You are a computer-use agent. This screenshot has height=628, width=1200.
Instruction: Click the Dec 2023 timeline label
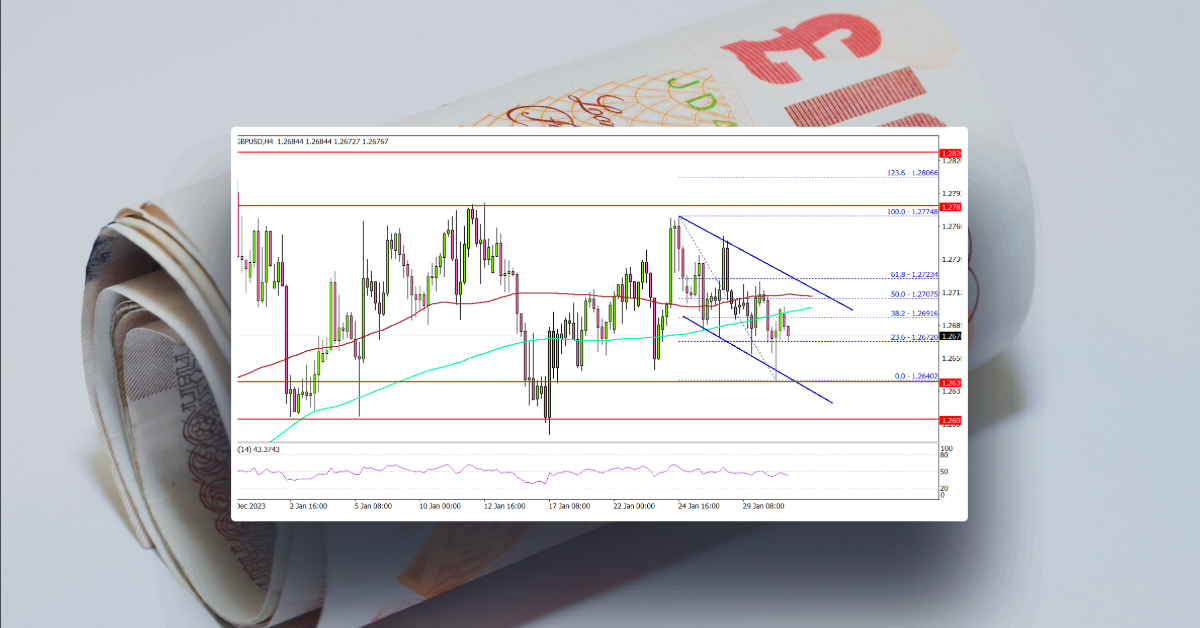[250, 506]
